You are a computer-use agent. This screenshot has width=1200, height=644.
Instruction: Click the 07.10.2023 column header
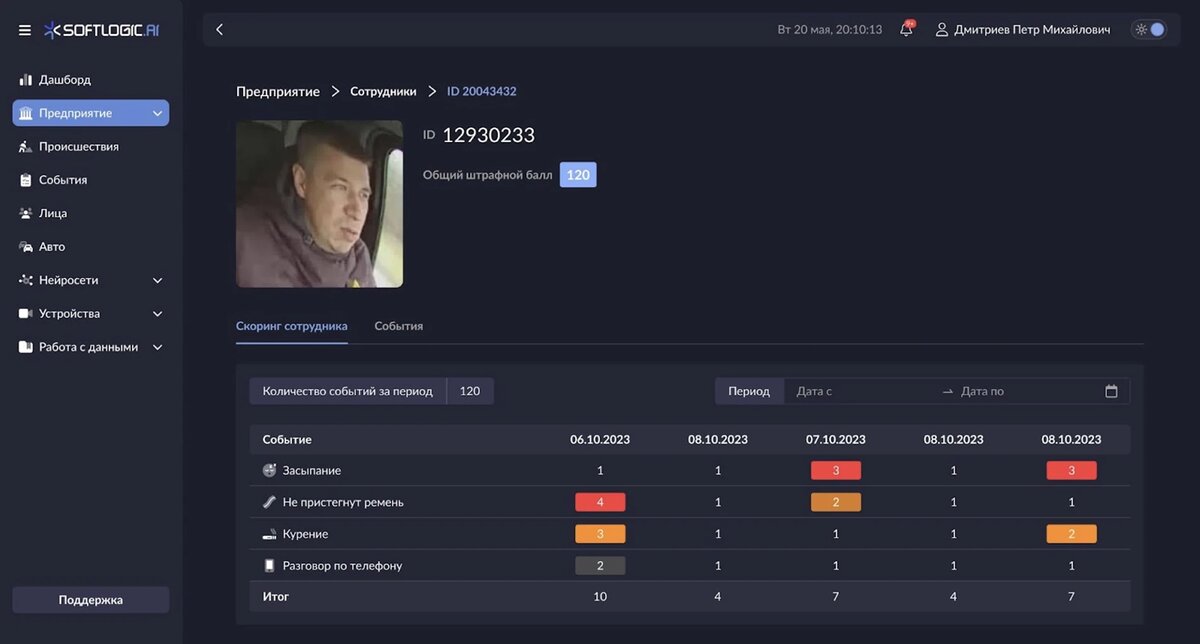click(836, 440)
